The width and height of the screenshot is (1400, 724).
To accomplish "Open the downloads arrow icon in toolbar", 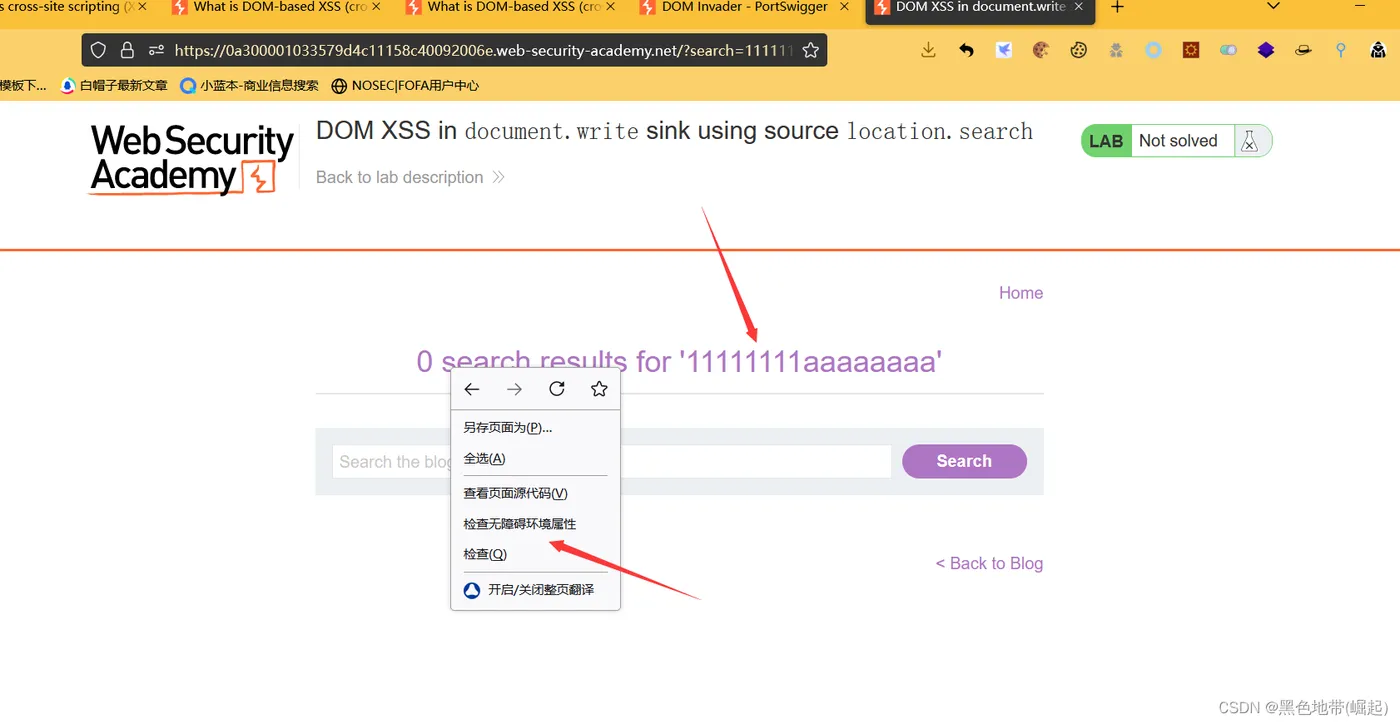I will [928, 50].
